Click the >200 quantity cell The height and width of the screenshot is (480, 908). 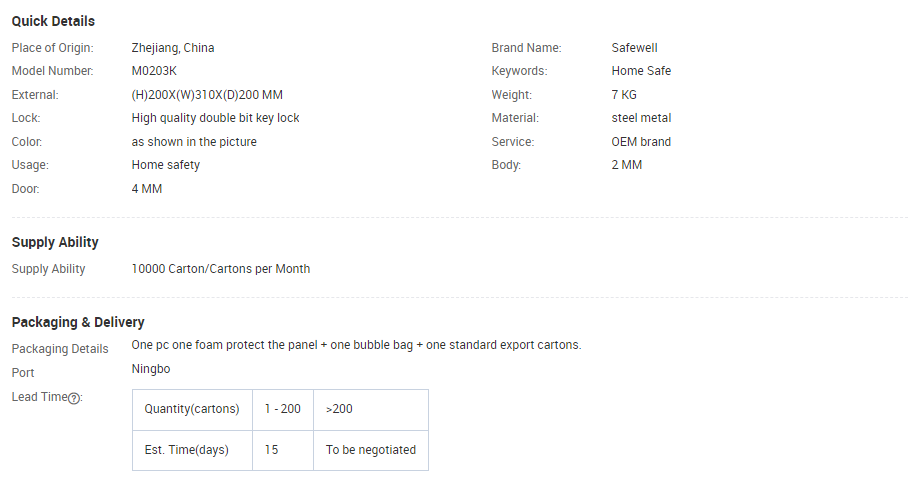point(371,409)
